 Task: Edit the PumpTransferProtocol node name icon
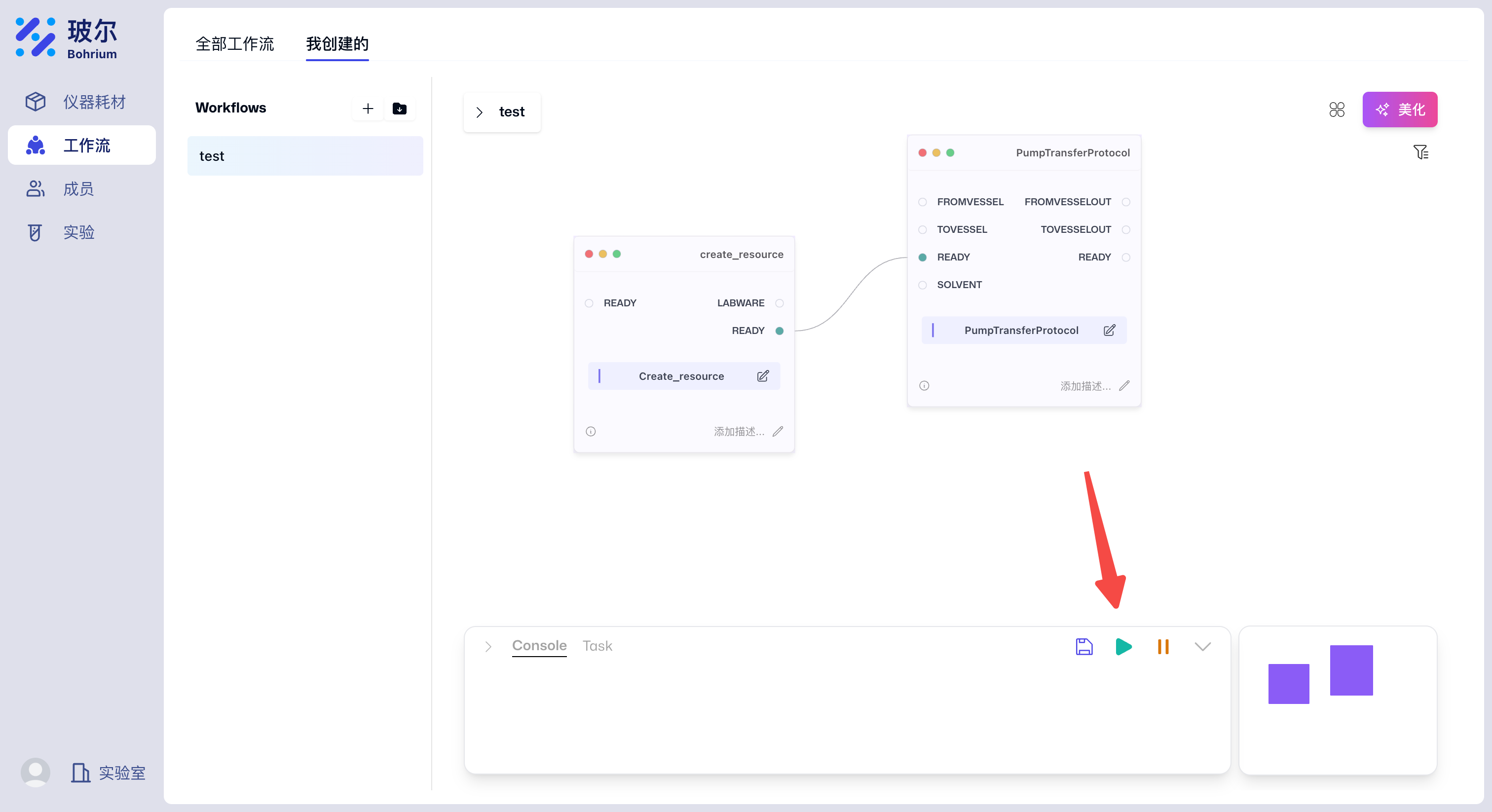pos(1109,330)
